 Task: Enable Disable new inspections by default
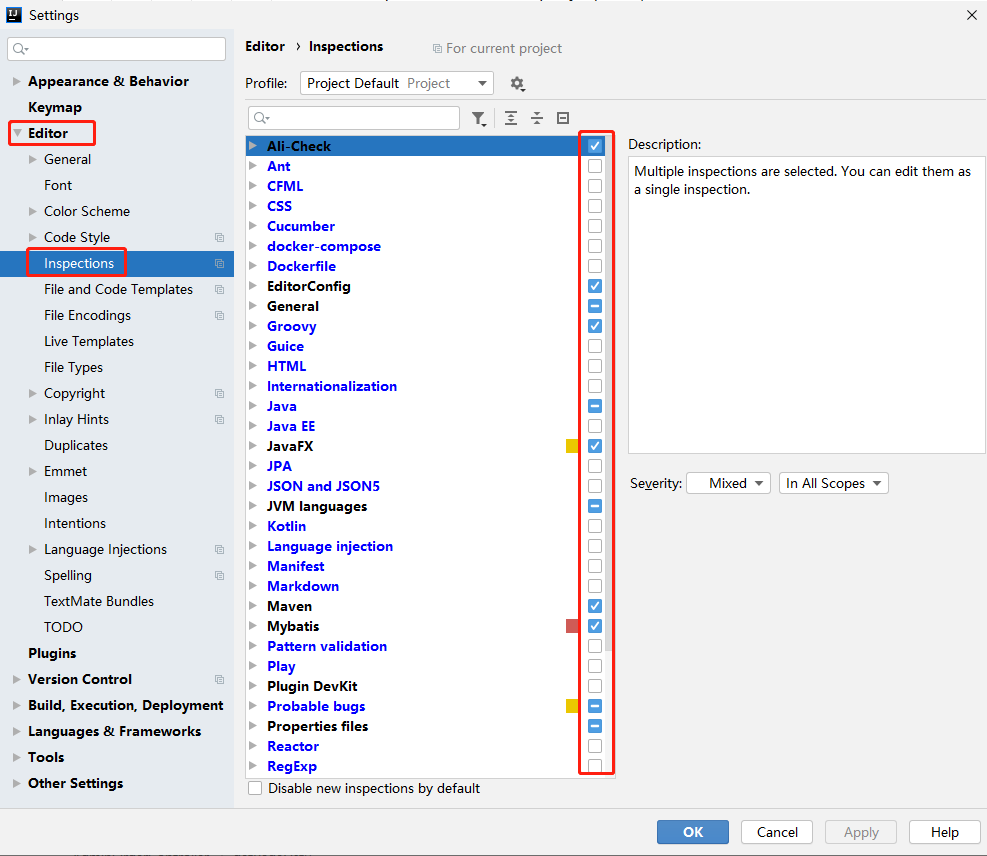[255, 788]
